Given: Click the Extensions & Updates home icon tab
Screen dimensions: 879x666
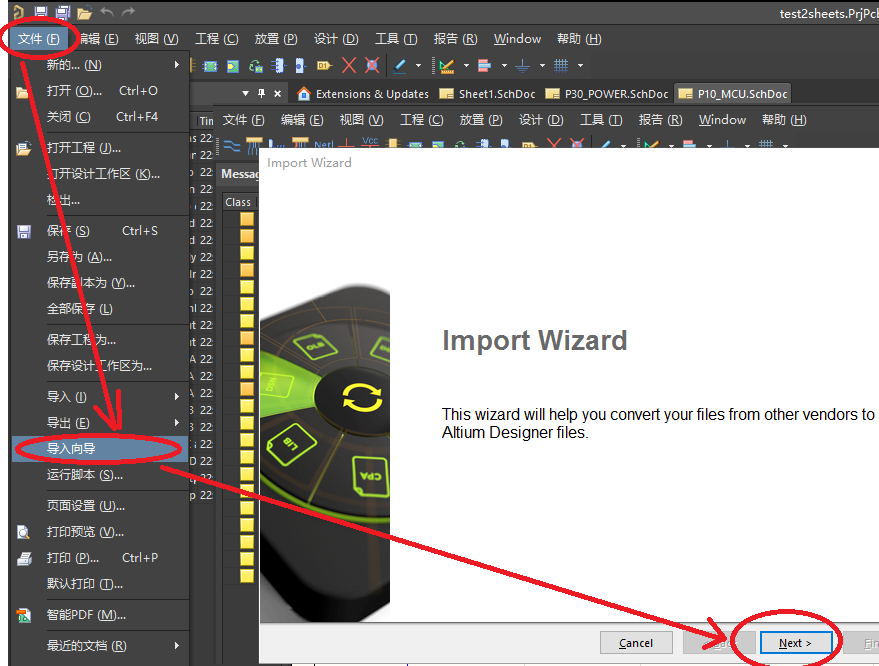Looking at the screenshot, I should click(363, 94).
